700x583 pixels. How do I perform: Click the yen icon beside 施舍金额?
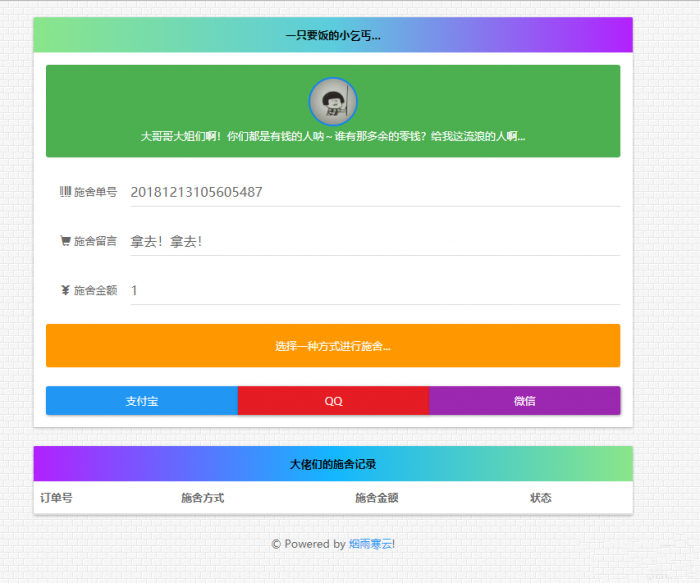click(x=65, y=291)
